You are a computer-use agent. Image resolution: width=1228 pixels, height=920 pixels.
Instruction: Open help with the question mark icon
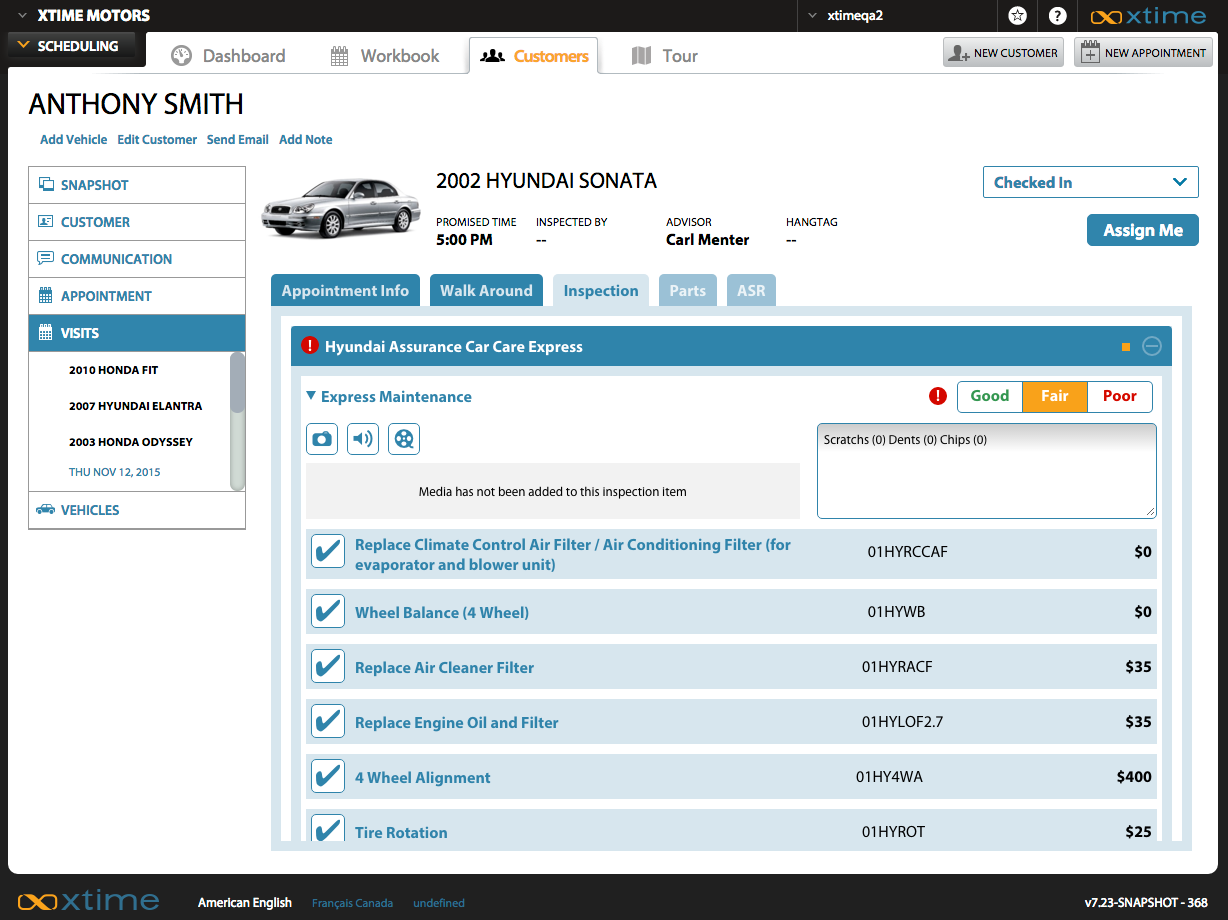[1057, 16]
